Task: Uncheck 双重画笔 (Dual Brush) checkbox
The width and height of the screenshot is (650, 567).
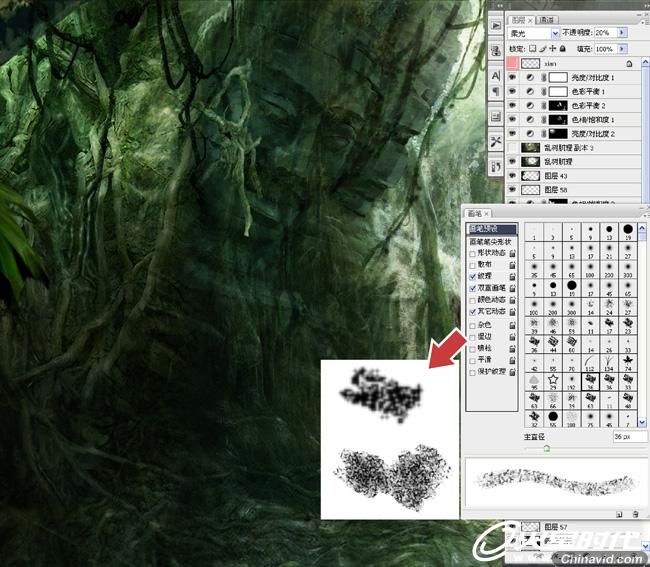Action: (473, 288)
